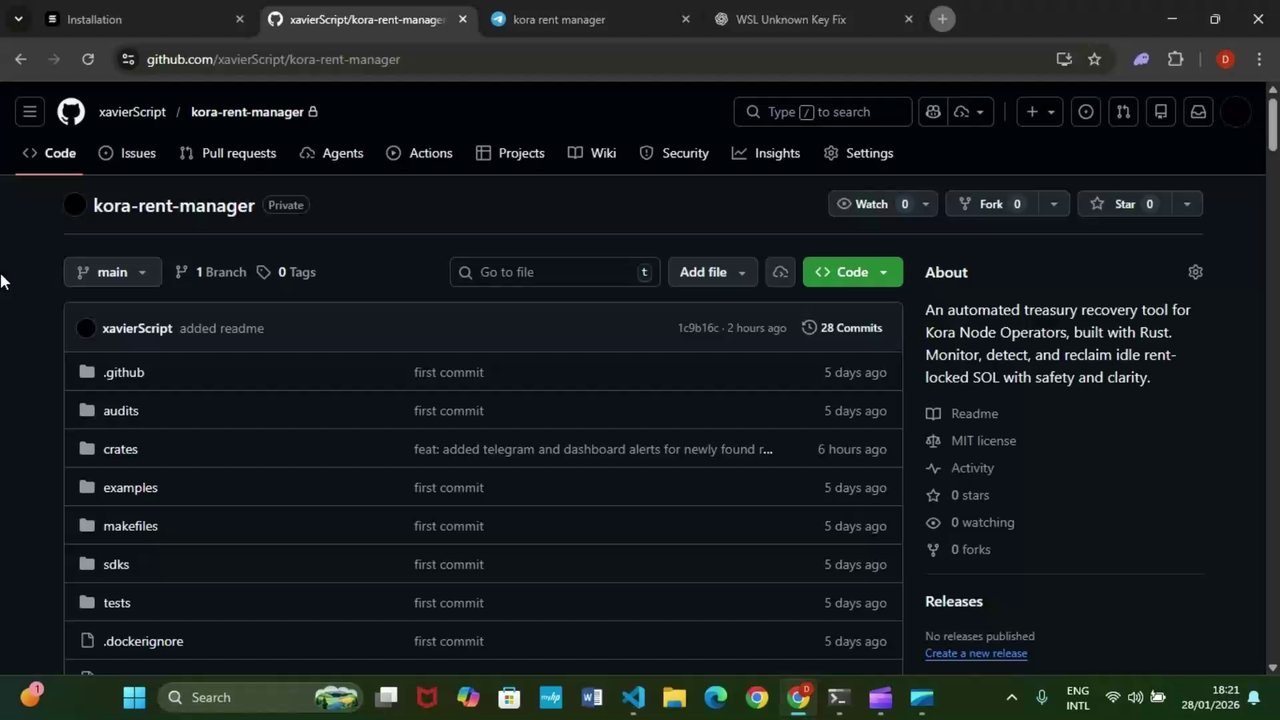Reload the page with the refresh button

pyautogui.click(x=88, y=59)
